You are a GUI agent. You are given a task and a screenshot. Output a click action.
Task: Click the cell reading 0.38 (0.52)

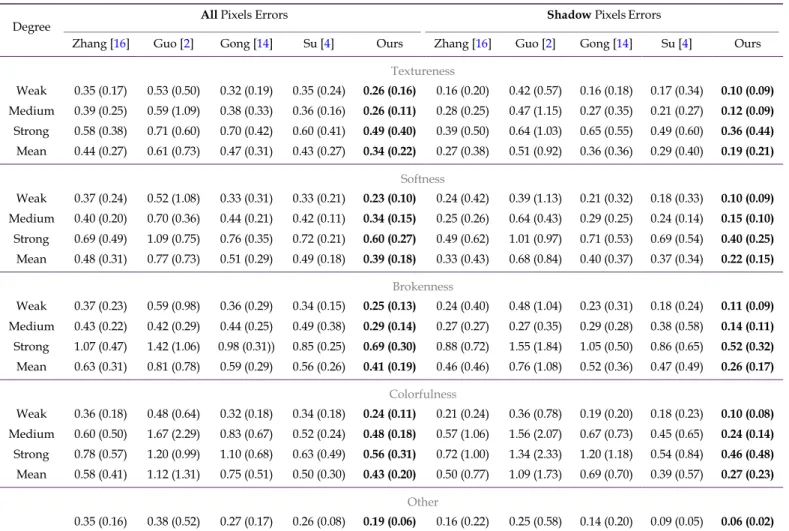173,521
